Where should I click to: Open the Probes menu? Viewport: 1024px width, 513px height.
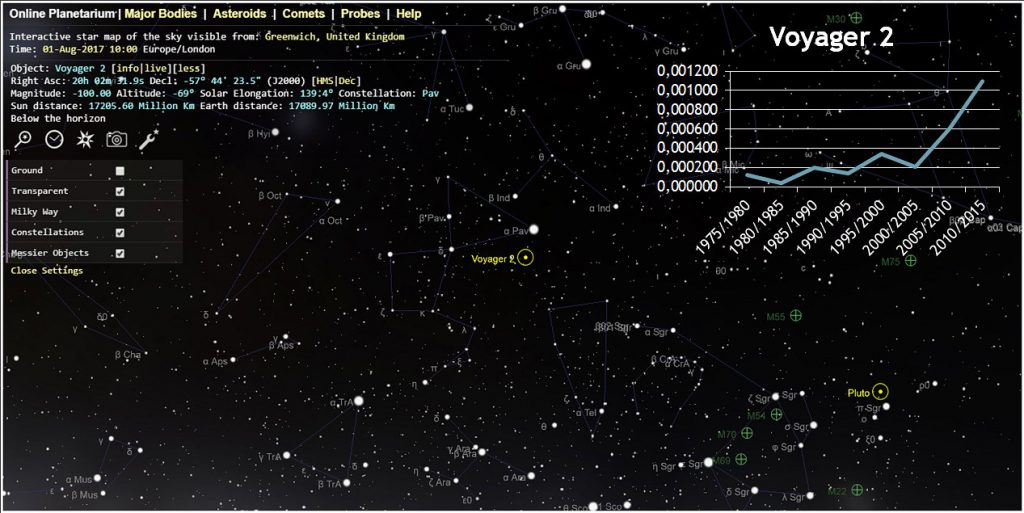click(360, 14)
